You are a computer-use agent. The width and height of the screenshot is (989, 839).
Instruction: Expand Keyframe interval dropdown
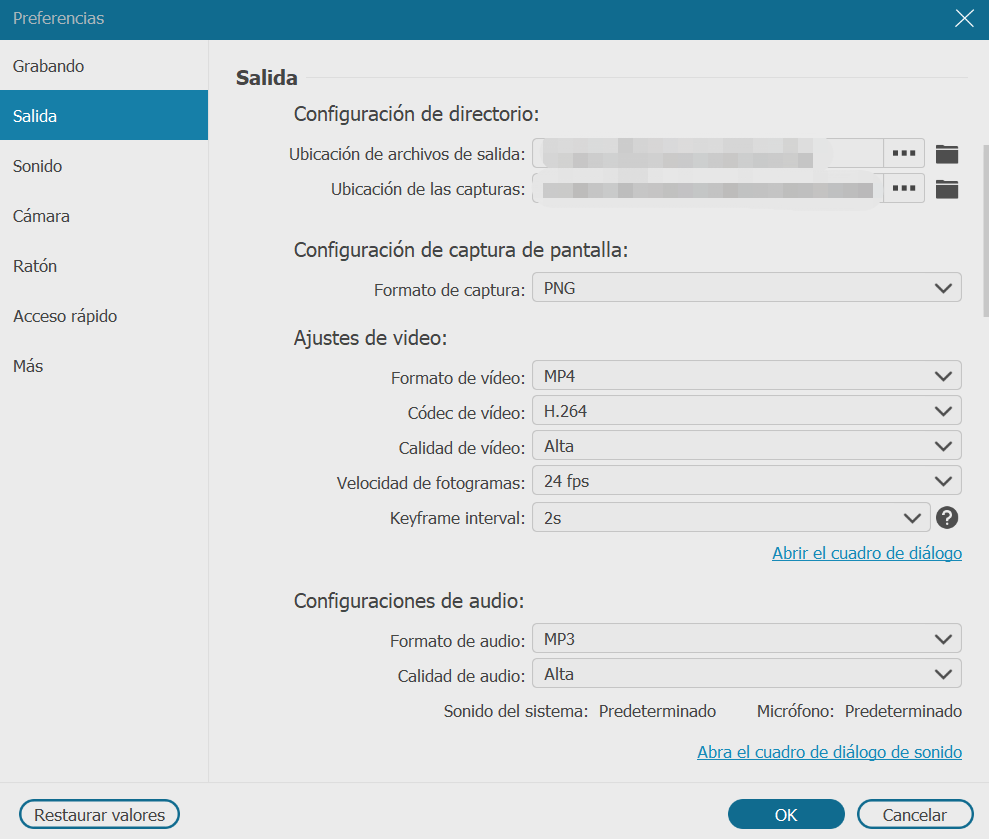731,517
